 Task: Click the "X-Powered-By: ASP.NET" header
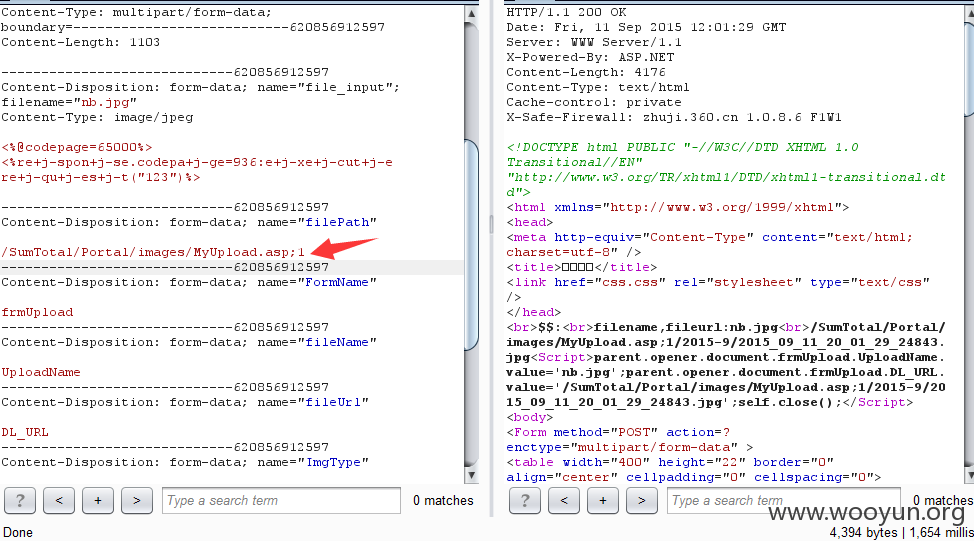[x=590, y=57]
